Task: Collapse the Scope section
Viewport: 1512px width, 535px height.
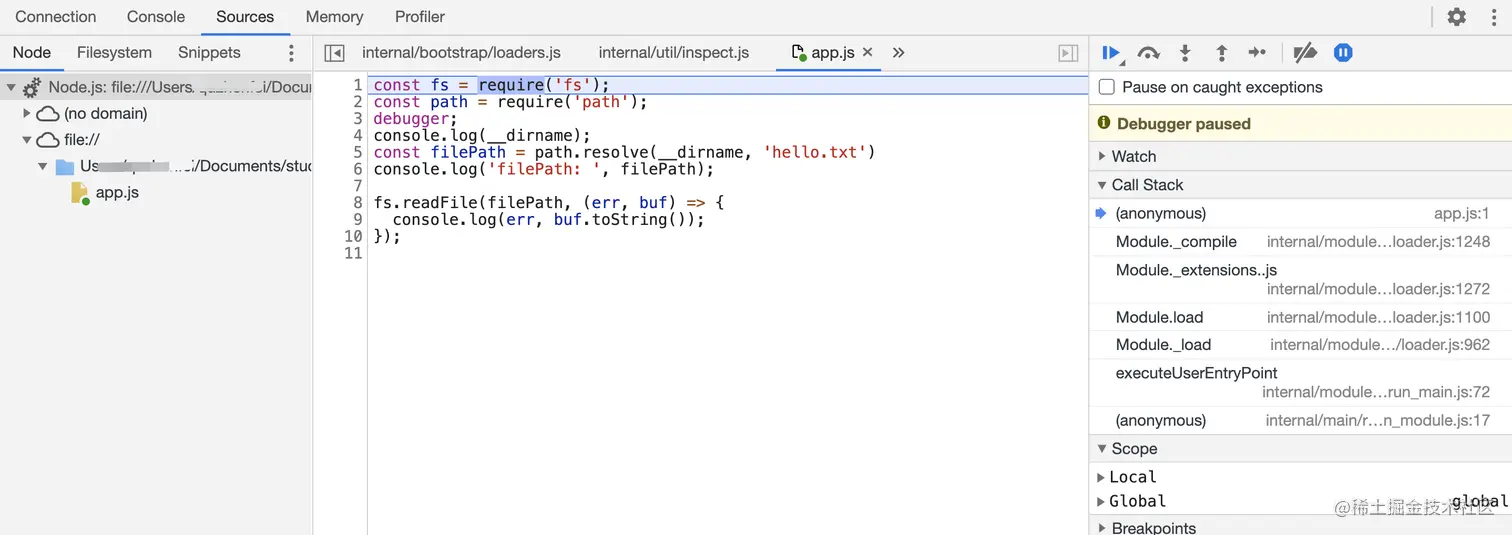Action: click(x=1300, y=449)
